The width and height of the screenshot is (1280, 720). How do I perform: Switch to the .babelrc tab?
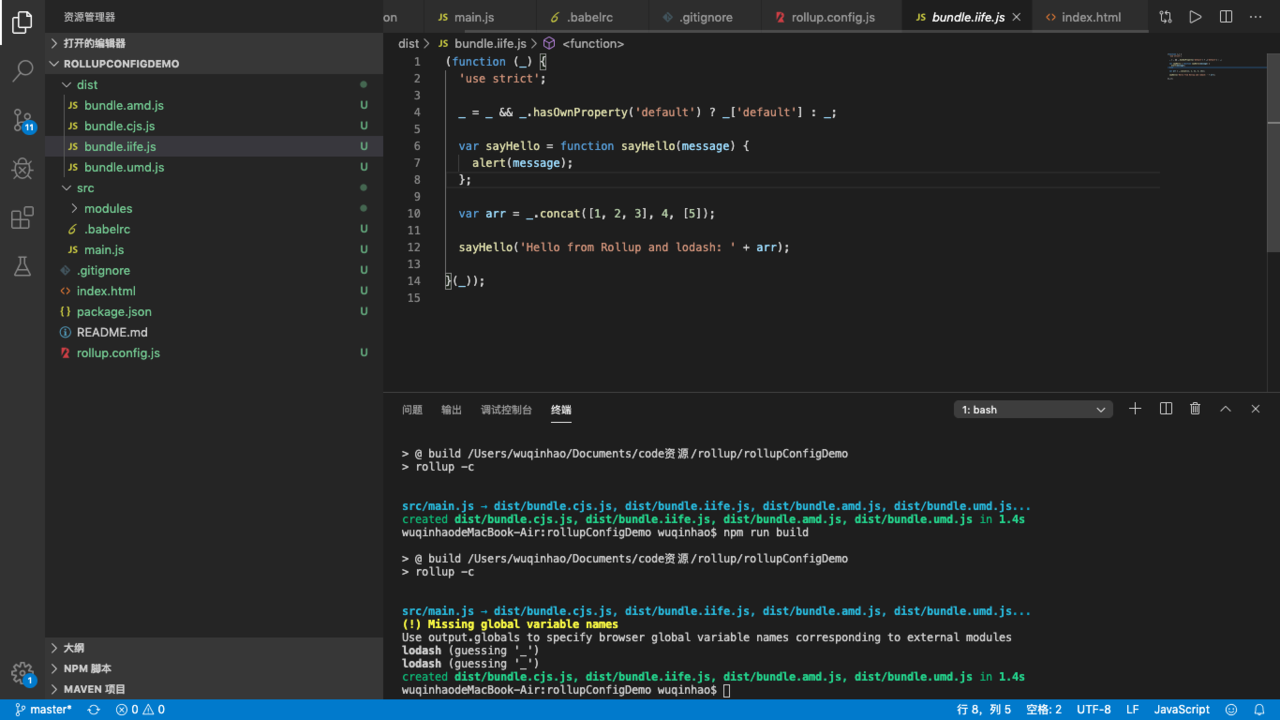(x=590, y=17)
